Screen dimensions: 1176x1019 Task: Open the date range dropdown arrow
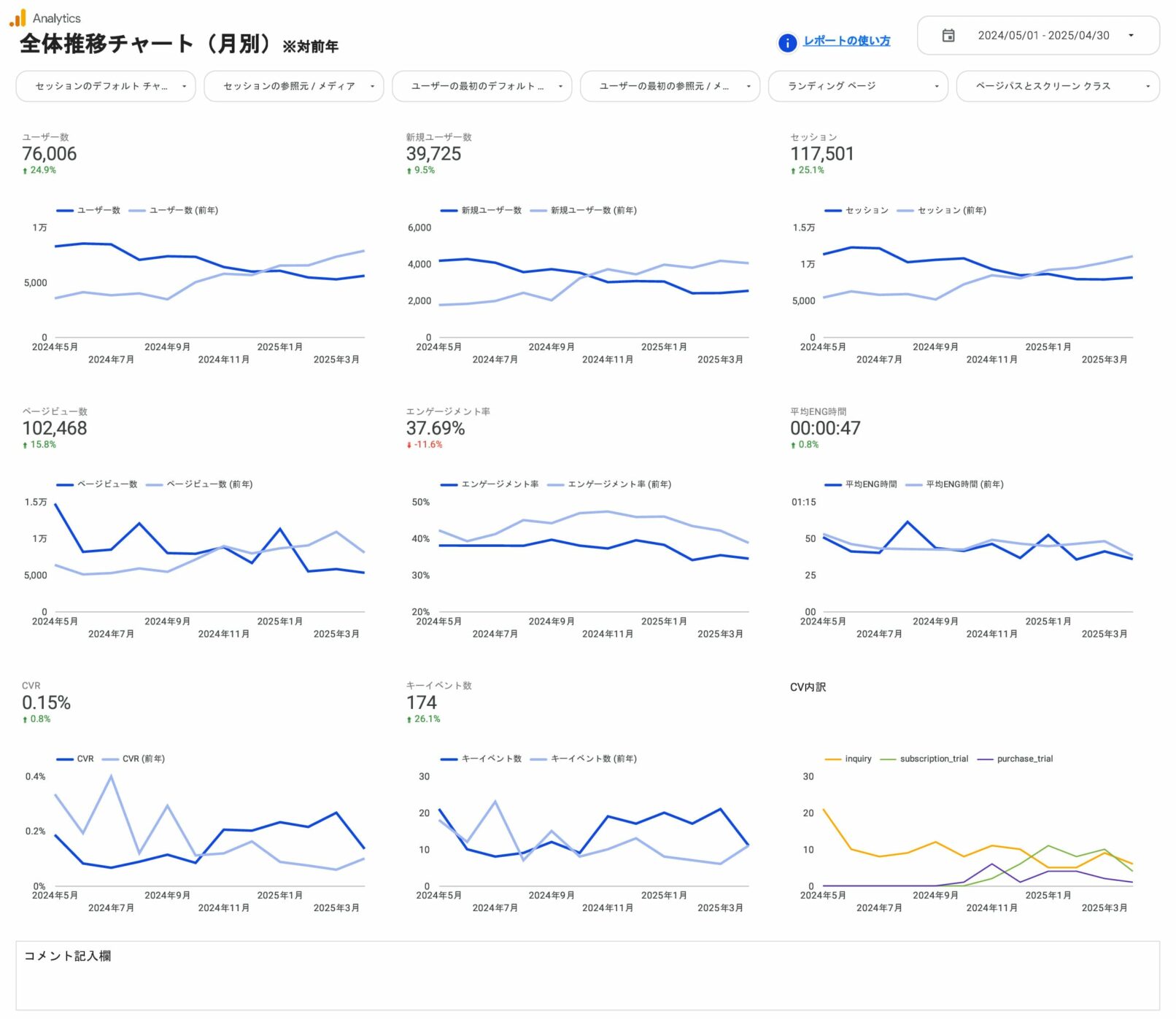[x=1131, y=36]
